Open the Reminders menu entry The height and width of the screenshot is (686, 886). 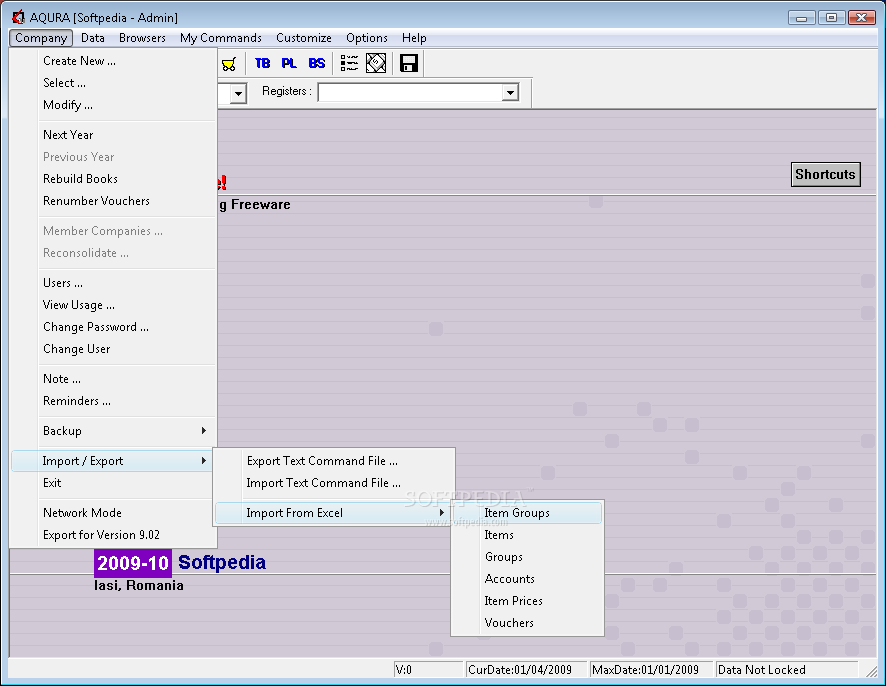coord(113,401)
